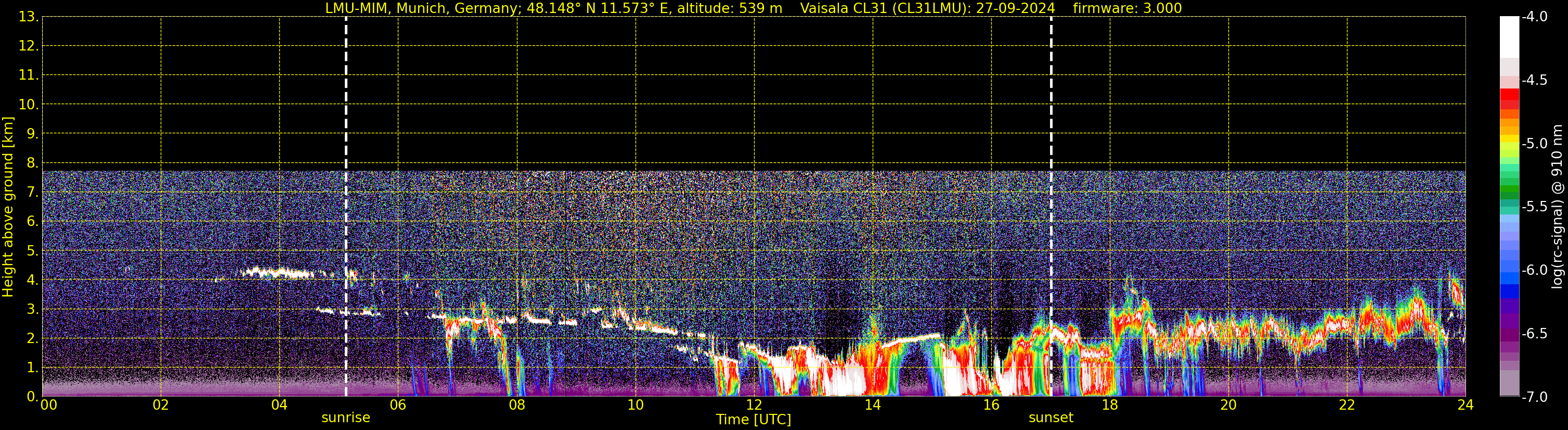Click the 'sunrise' label below the axis
This screenshot has width=1568, height=430.
pyautogui.click(x=346, y=418)
